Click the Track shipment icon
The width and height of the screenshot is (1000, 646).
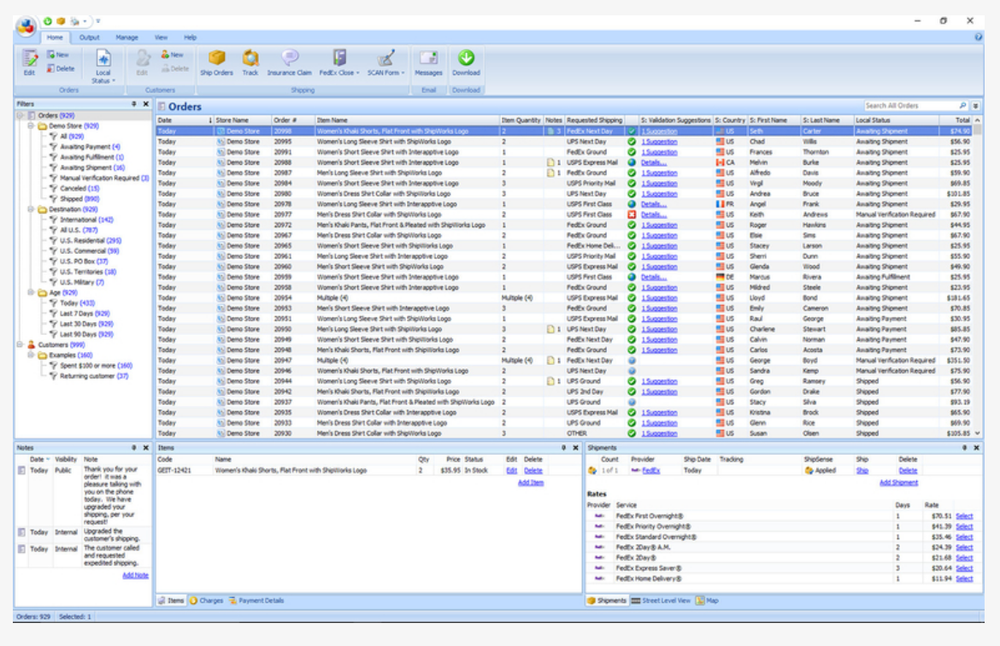[x=250, y=62]
